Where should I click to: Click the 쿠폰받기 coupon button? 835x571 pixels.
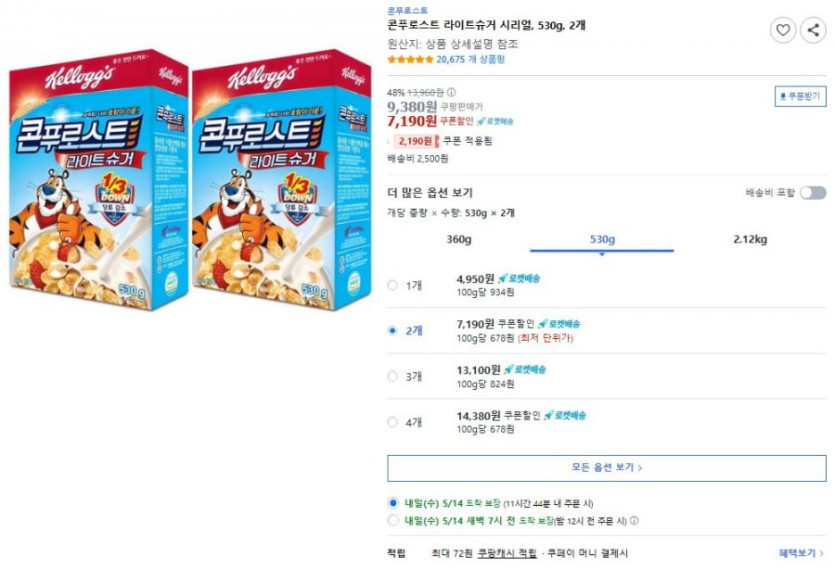click(x=800, y=97)
